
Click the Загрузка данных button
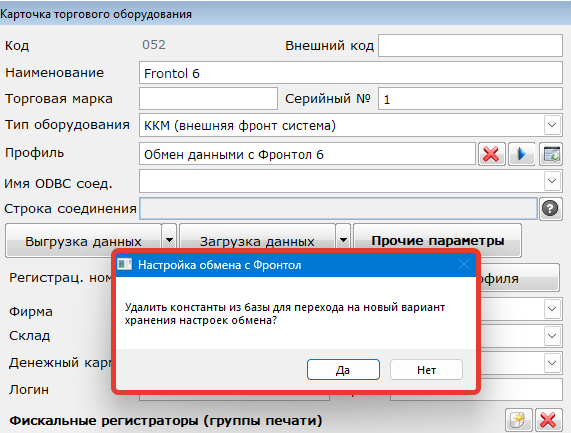257,241
